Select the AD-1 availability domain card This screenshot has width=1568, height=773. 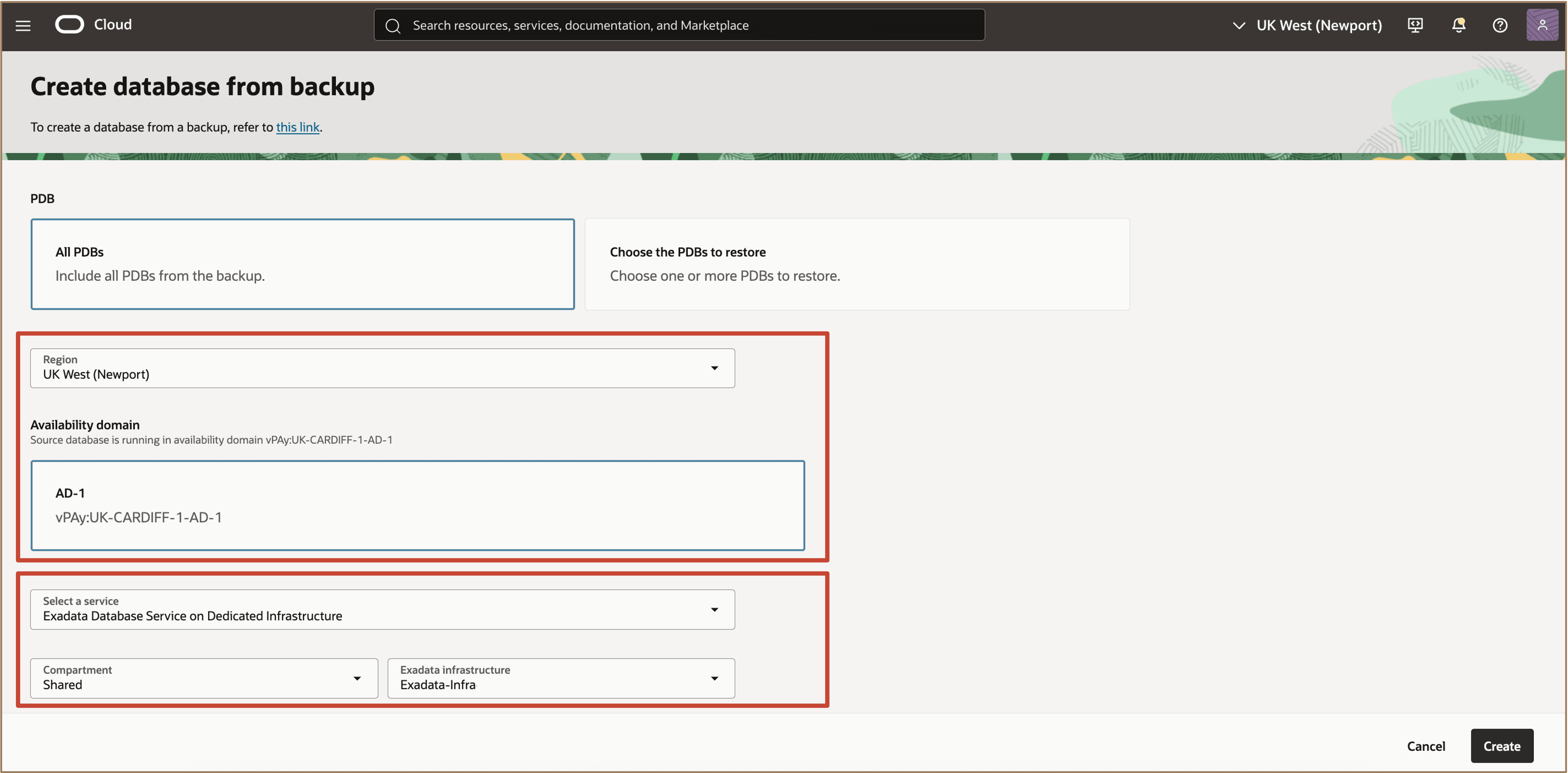[x=418, y=505]
